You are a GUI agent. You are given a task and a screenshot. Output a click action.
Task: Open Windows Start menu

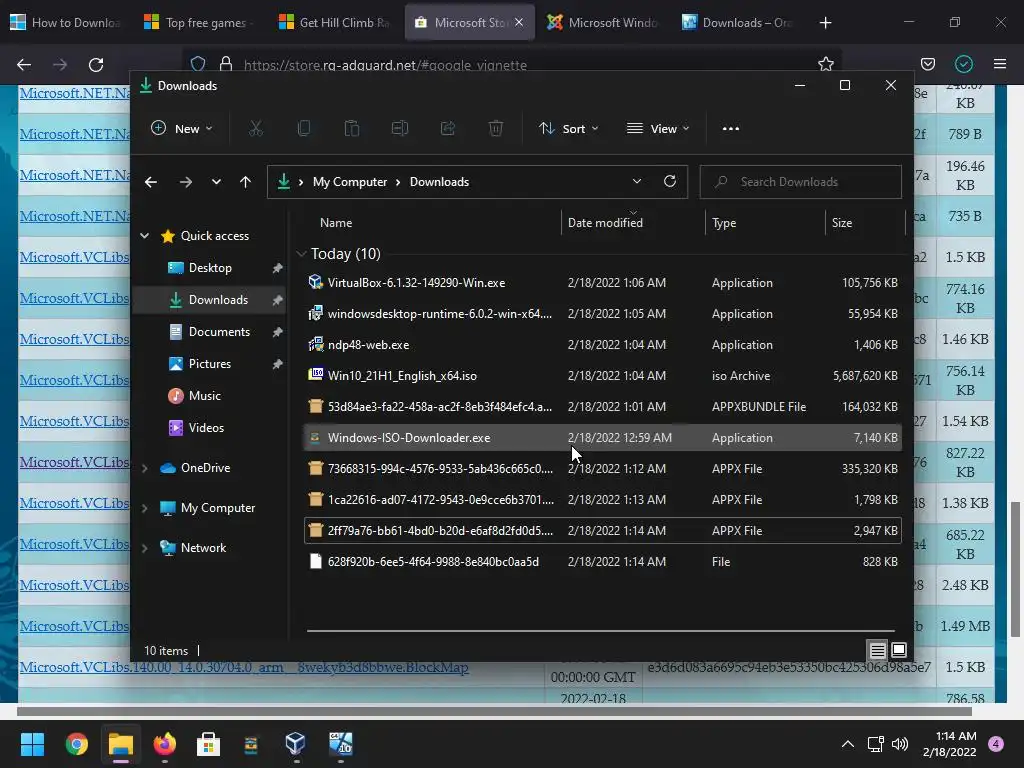point(32,744)
